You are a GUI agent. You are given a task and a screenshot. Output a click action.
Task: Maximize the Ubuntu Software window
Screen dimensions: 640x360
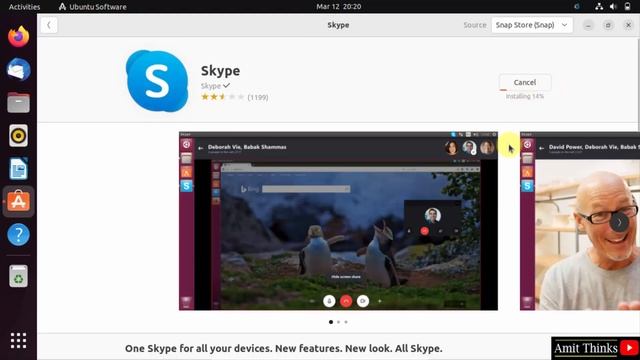[608, 25]
